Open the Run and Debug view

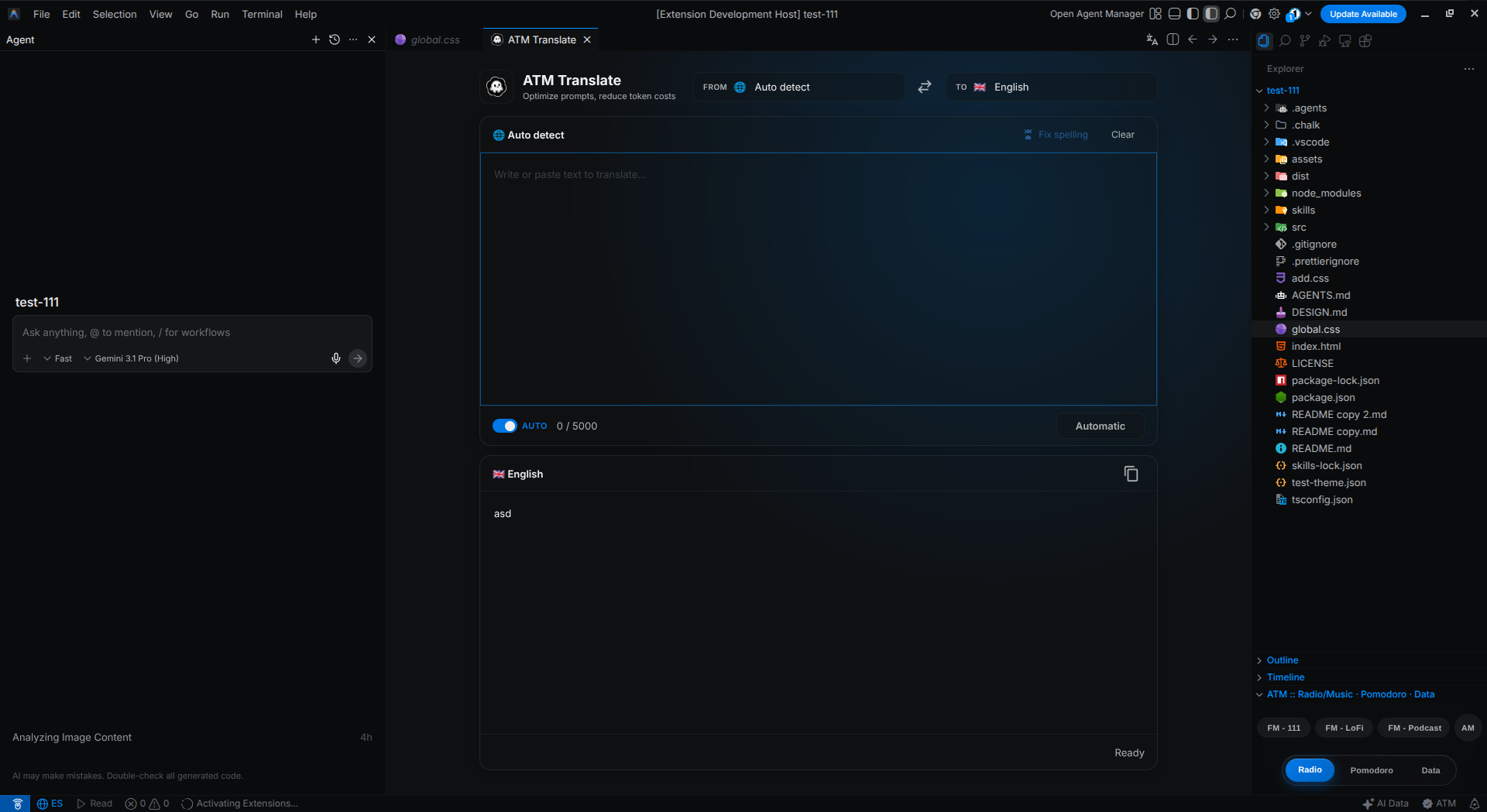coord(1325,40)
